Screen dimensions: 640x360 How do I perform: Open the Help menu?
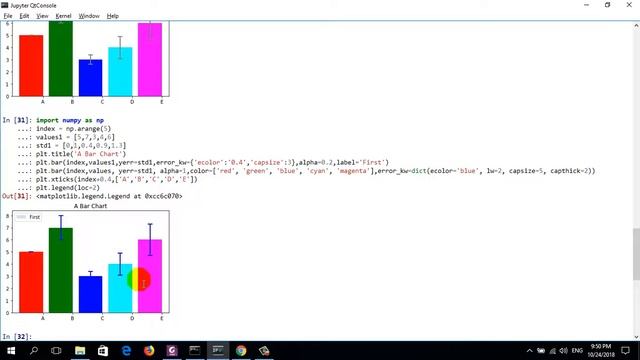tap(113, 16)
